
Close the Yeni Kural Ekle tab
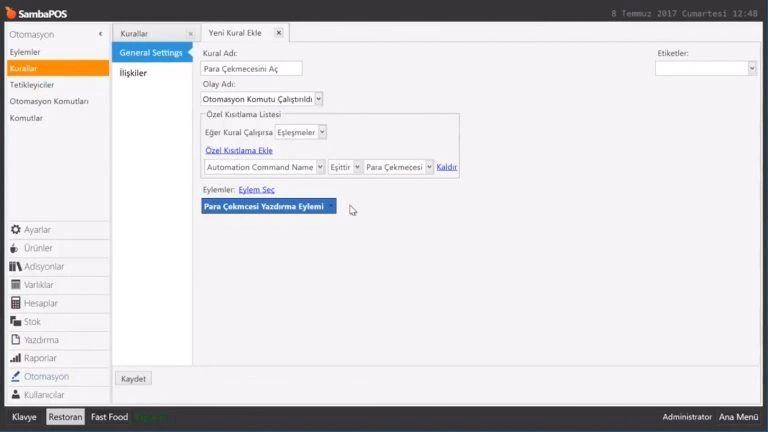tap(279, 33)
